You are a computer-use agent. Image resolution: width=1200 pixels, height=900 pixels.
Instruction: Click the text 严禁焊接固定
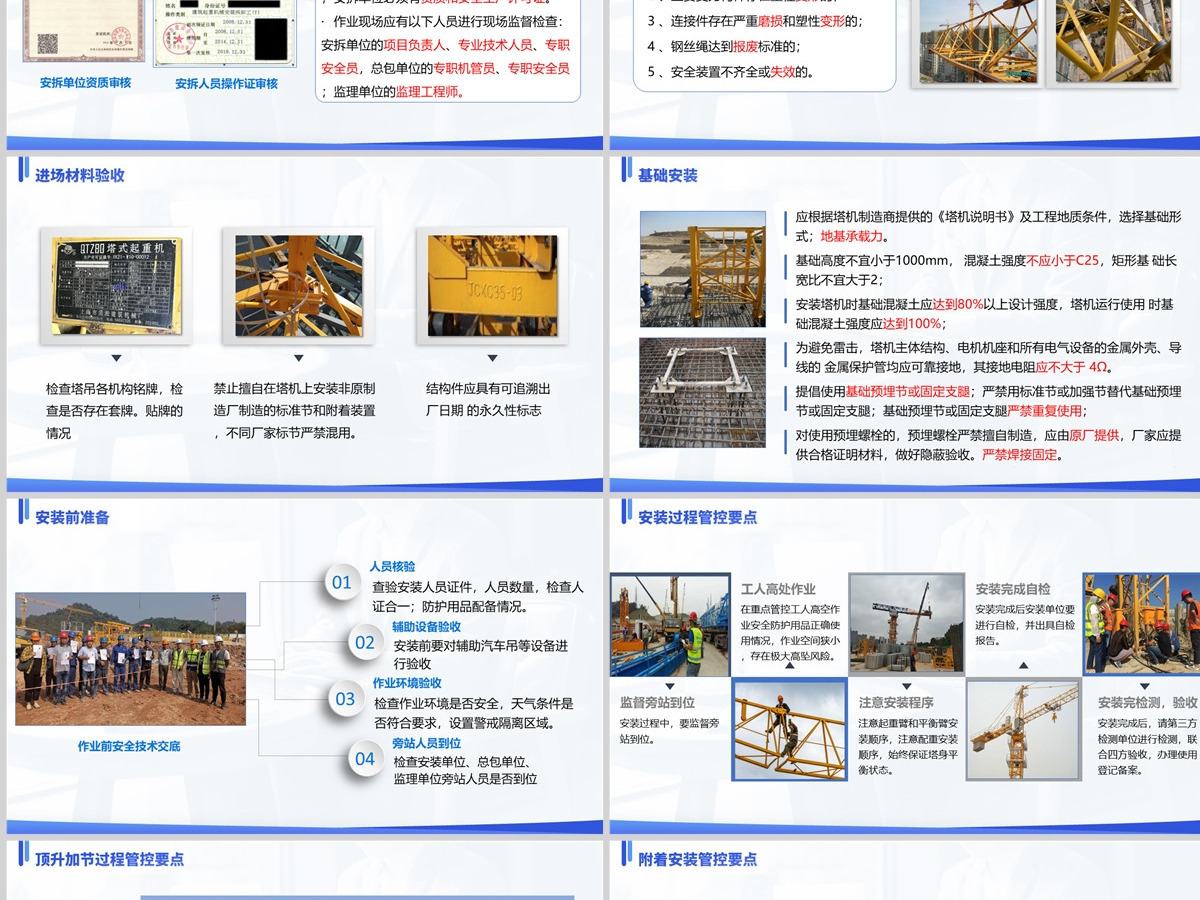point(1019,454)
